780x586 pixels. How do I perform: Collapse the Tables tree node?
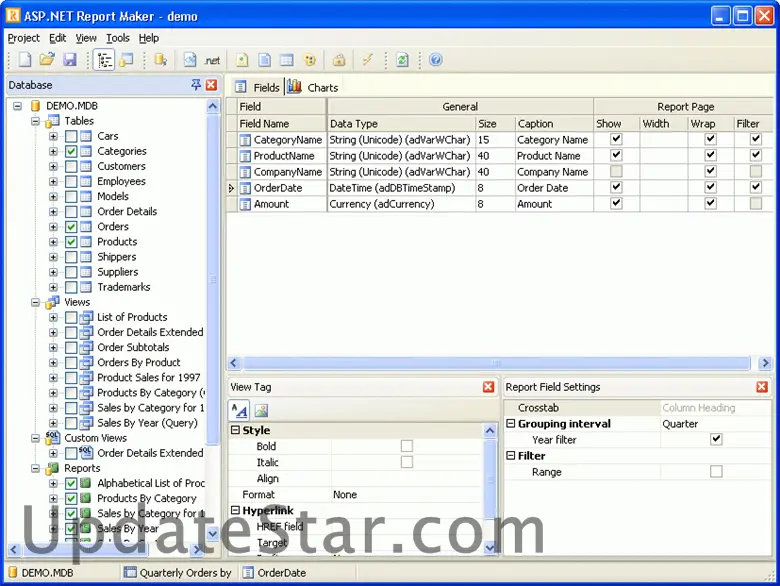35,121
